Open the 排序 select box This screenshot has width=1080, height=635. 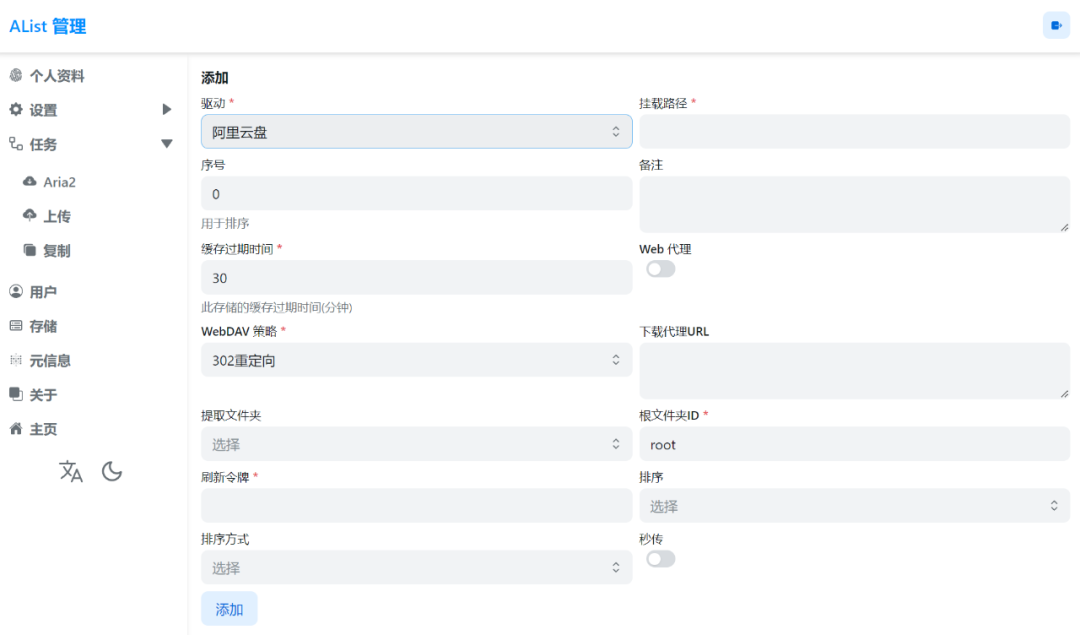[855, 506]
